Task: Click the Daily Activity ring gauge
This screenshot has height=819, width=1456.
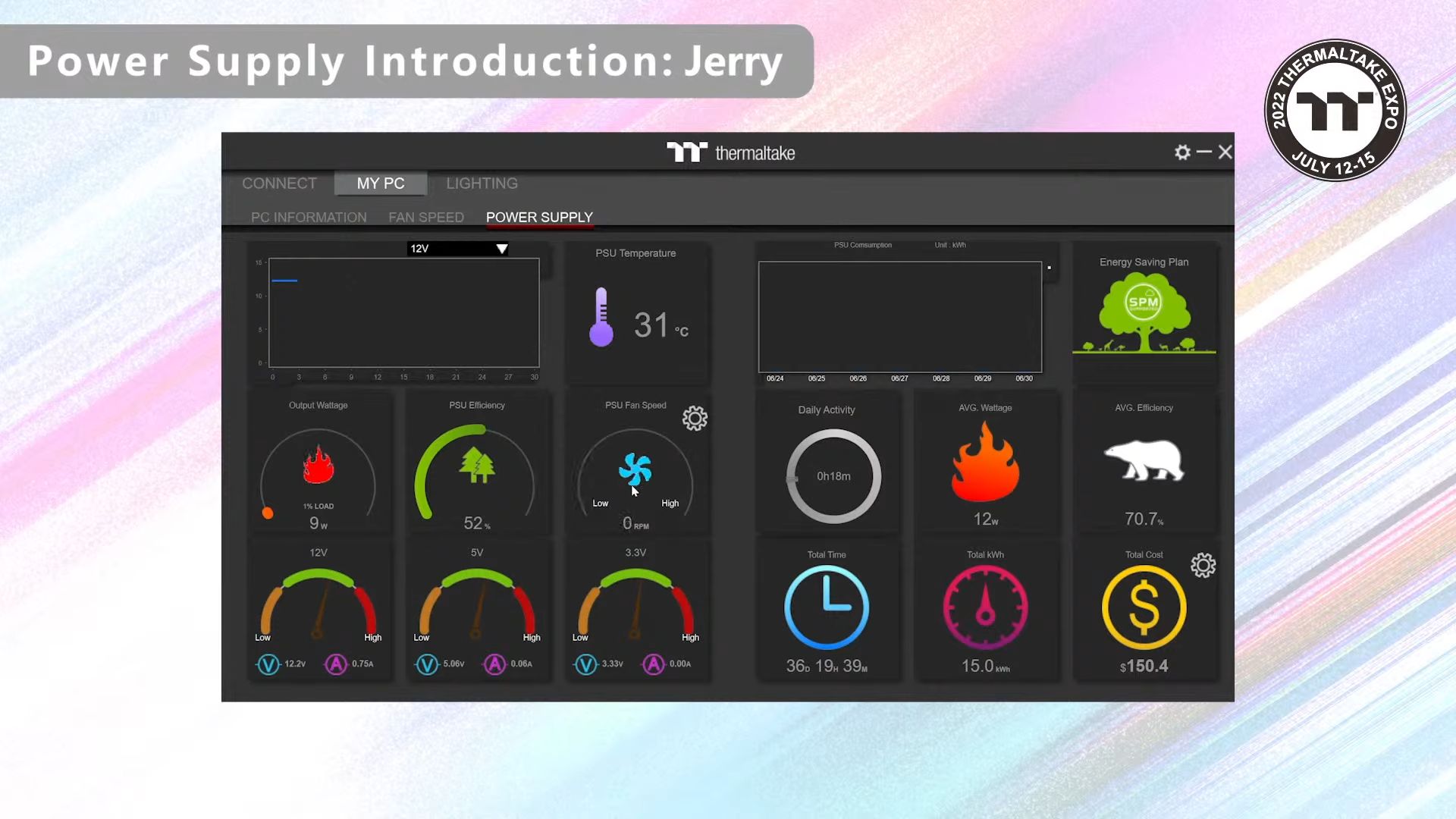Action: click(x=833, y=476)
